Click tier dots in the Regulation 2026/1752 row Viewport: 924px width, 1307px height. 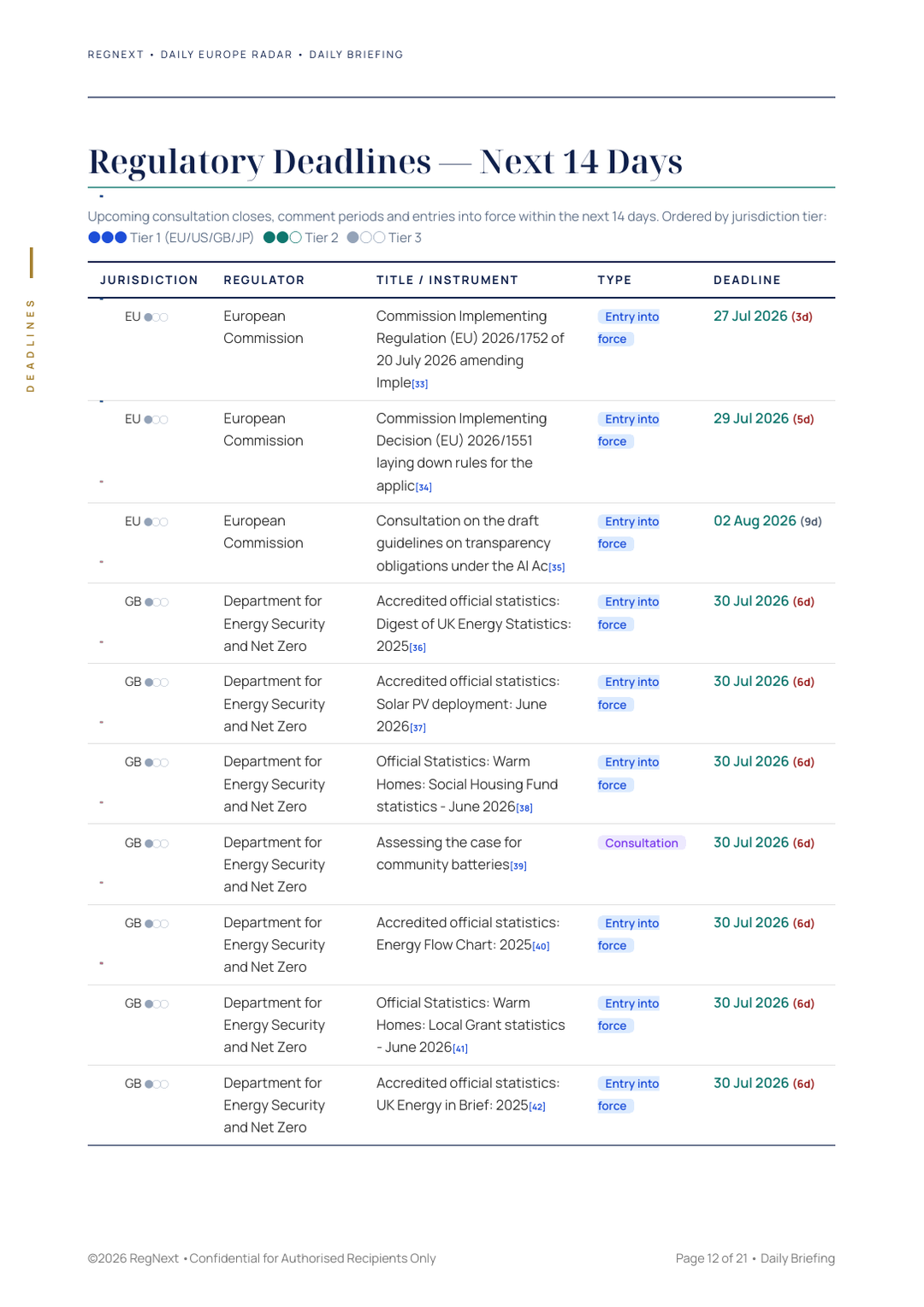[156, 317]
